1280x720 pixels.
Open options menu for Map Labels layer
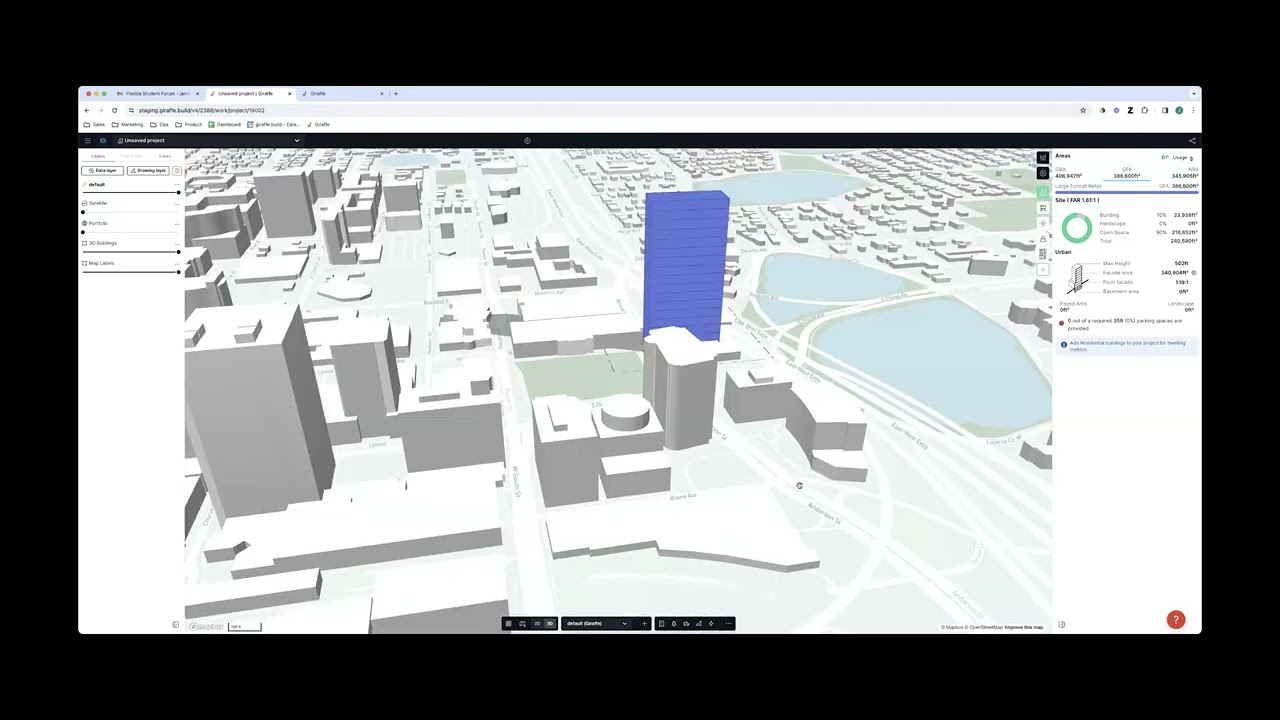point(177,264)
